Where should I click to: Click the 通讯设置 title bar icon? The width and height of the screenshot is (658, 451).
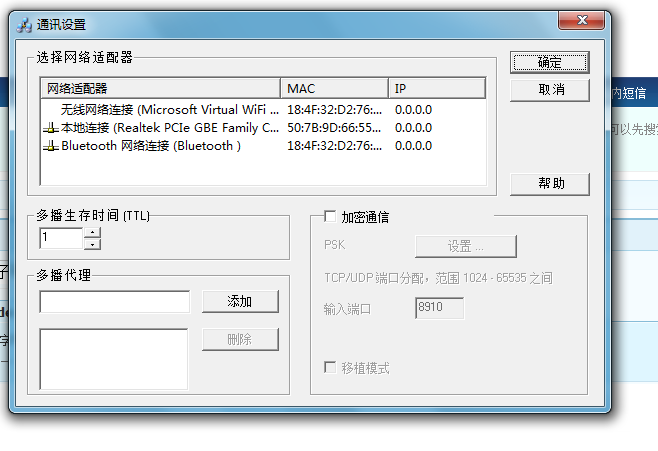pos(25,24)
